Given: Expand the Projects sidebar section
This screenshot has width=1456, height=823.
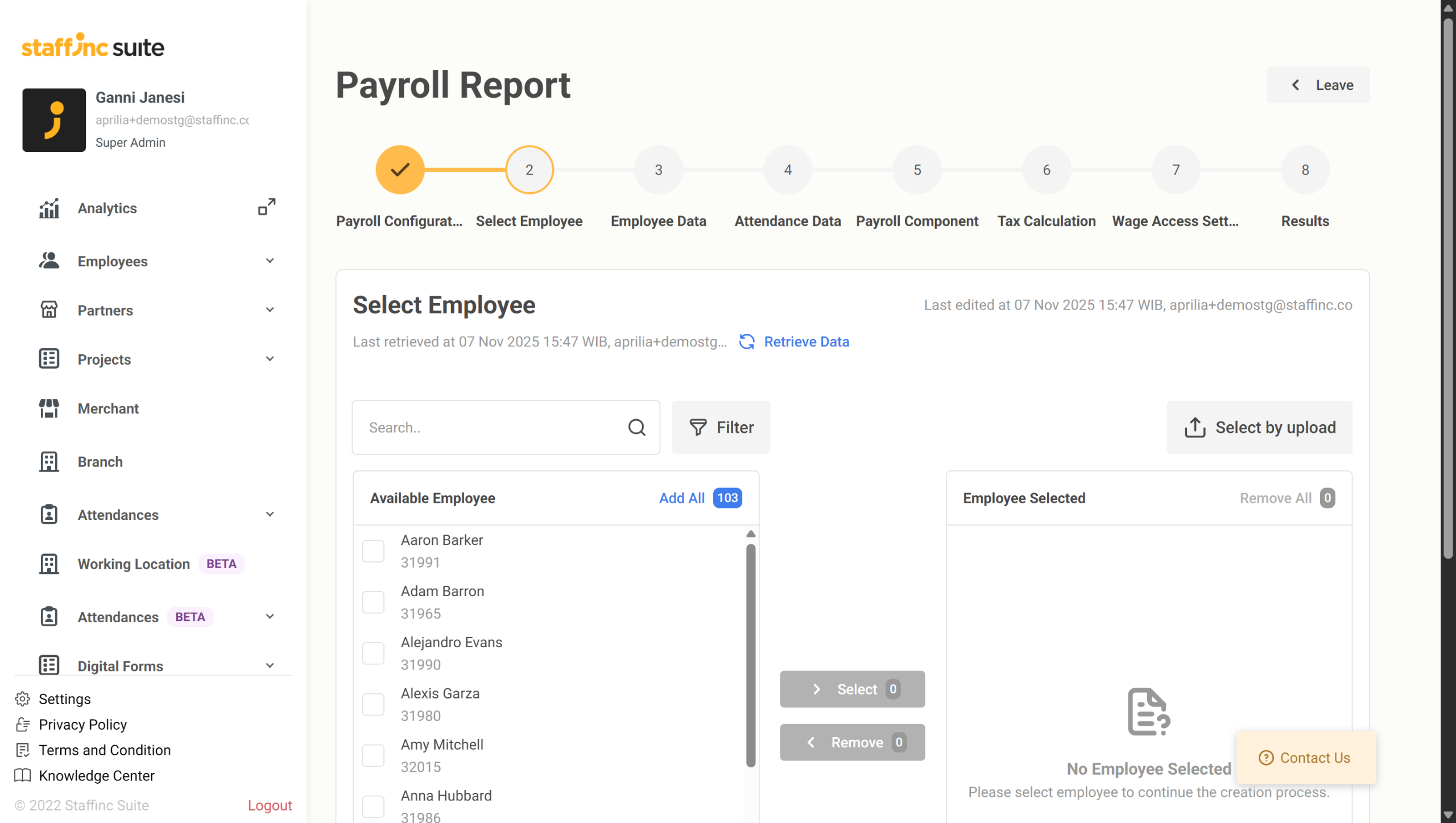Looking at the screenshot, I should pos(270,359).
